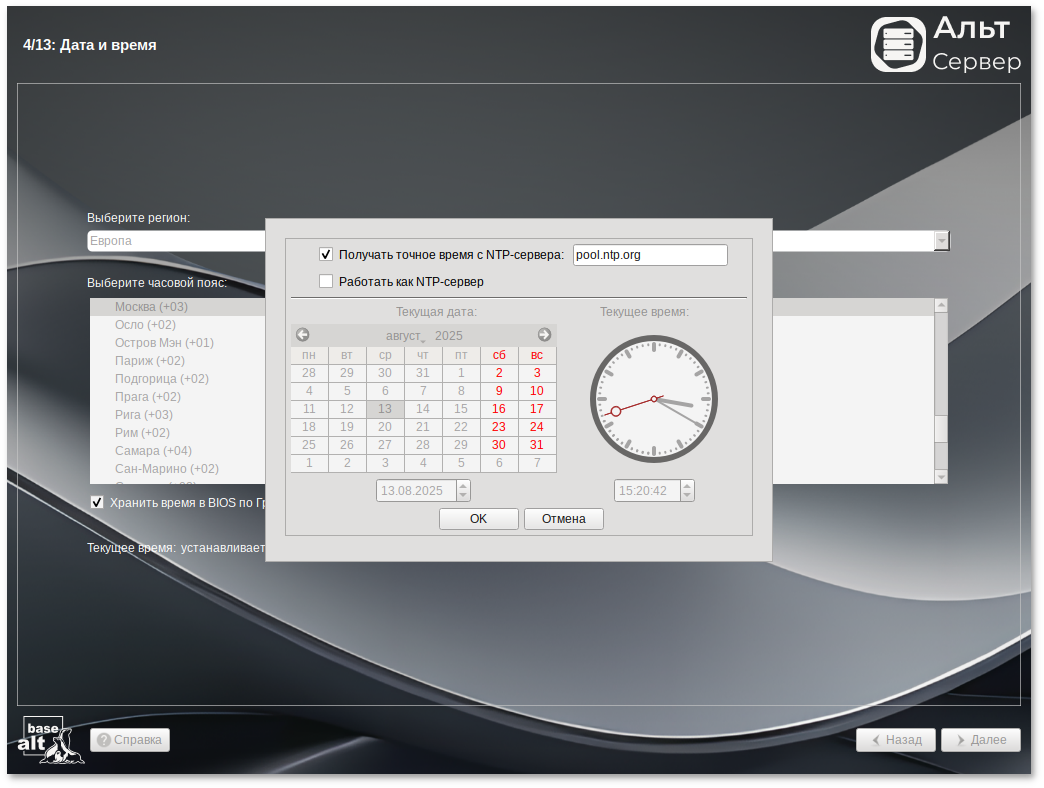Enable Работать как NTP-сервер checkbox

[x=326, y=282]
